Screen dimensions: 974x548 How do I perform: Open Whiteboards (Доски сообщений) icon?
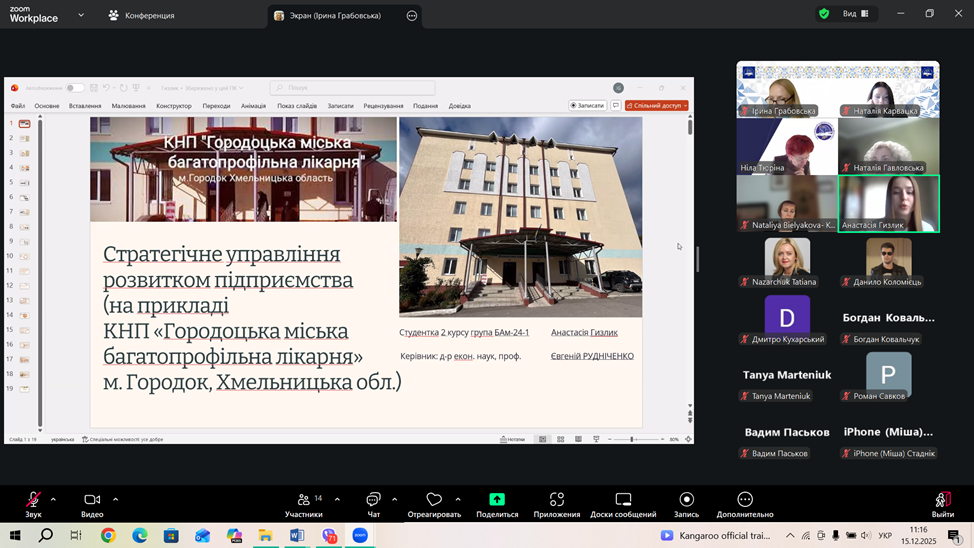(623, 500)
